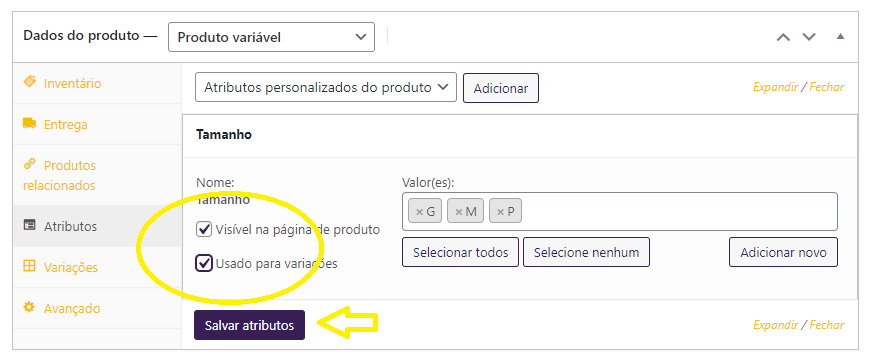Image resolution: width=870 pixels, height=364 pixels.
Task: Uncheck Usado para variações checkbox
Action: pos(204,263)
